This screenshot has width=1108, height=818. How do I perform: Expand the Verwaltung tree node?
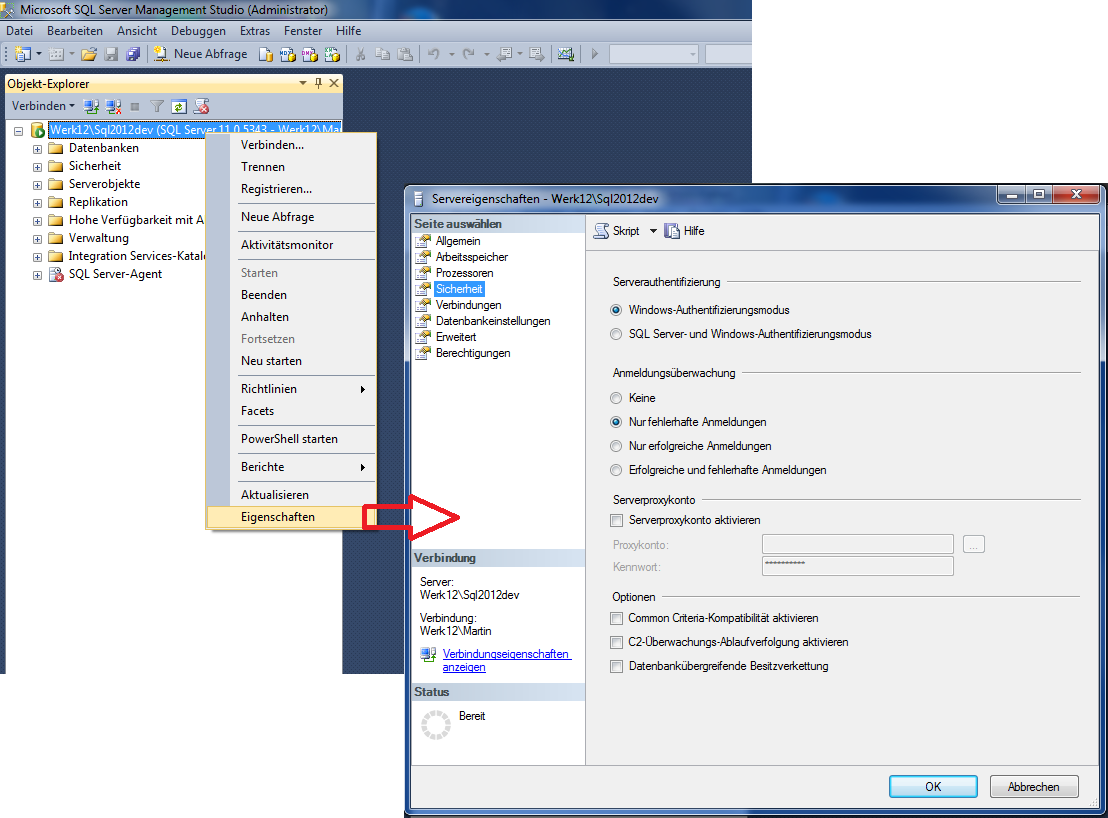point(37,239)
